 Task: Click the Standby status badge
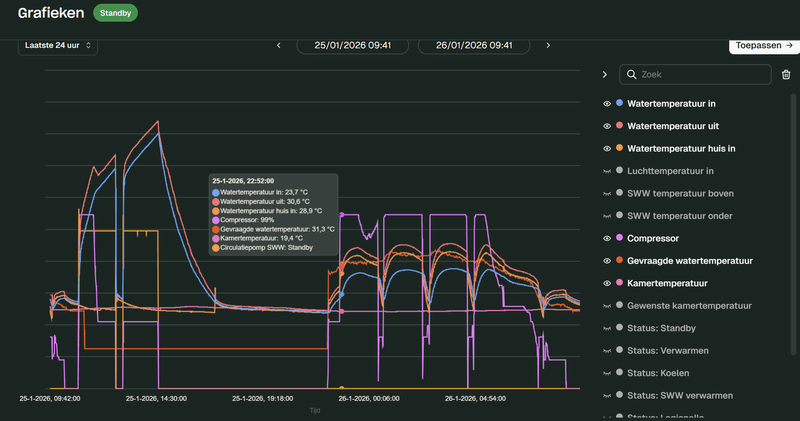(x=115, y=13)
